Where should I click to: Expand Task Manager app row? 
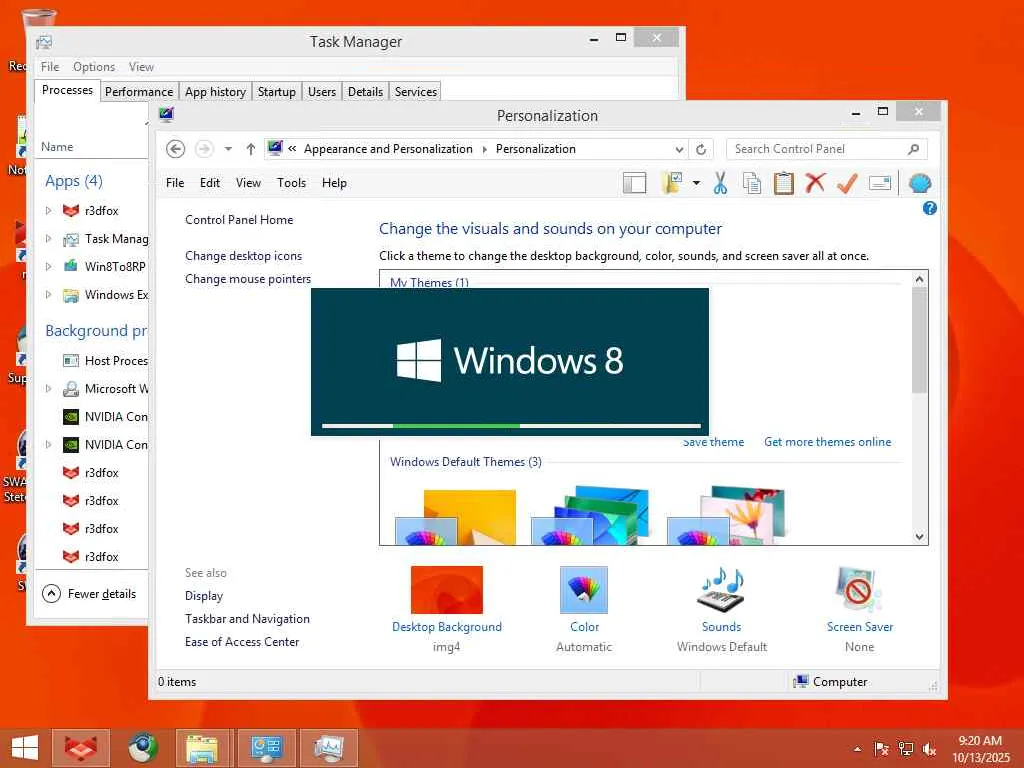[x=48, y=239]
